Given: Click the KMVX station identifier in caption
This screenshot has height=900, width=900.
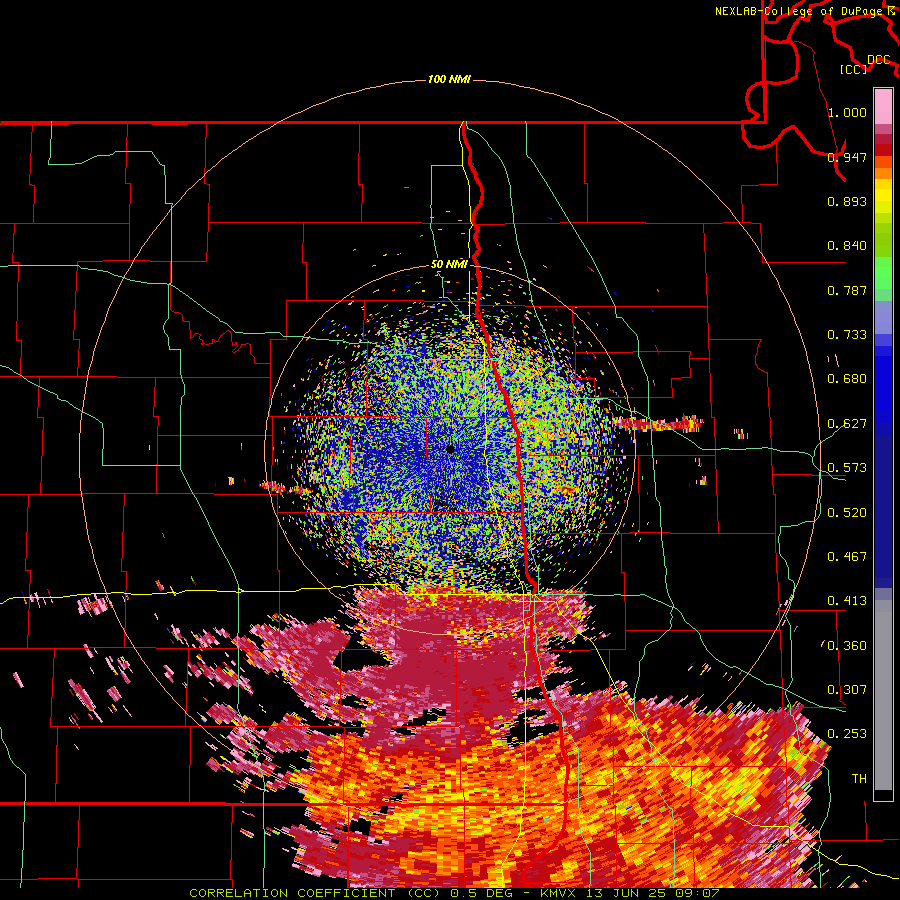Looking at the screenshot, I should click(x=559, y=893).
